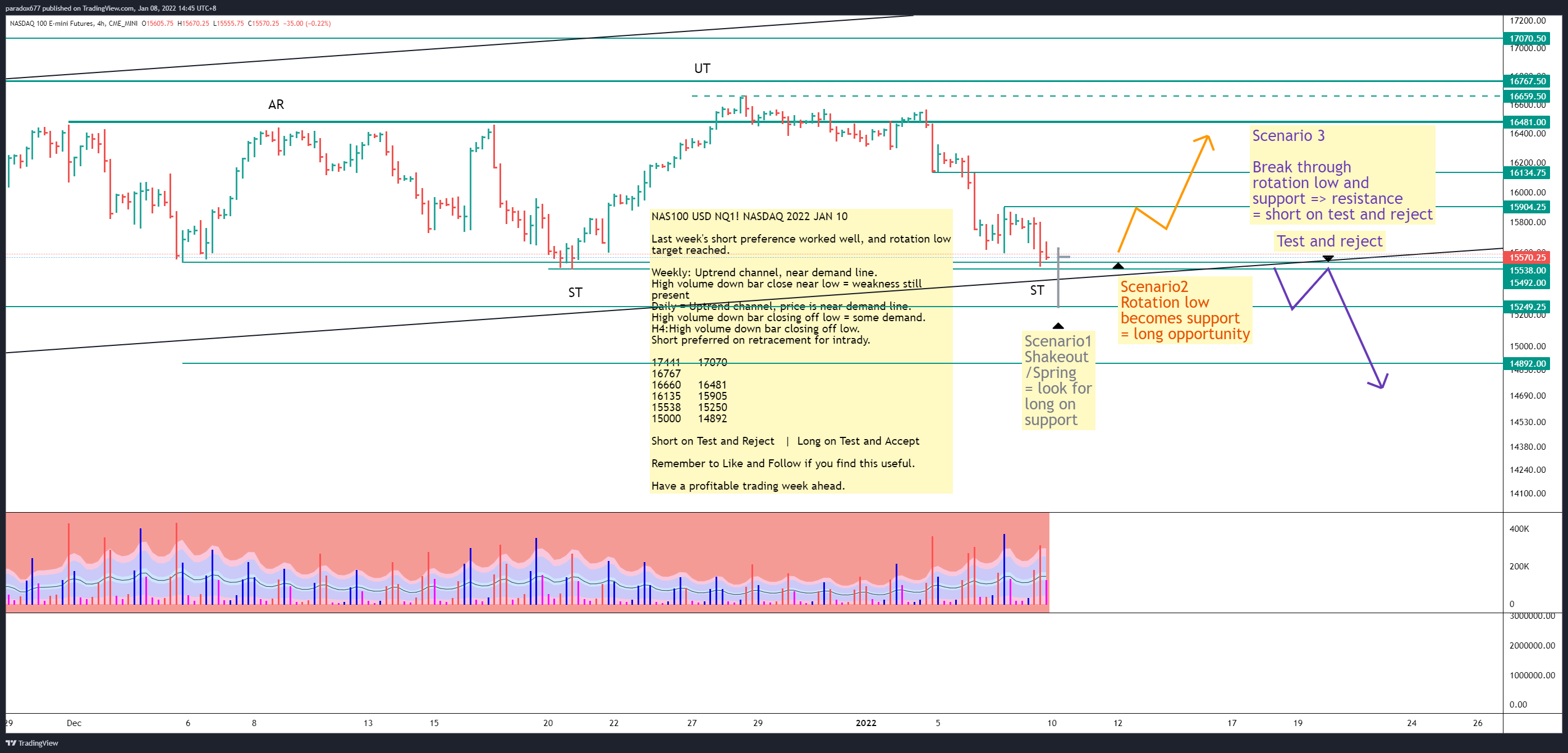Viewport: 1568px width, 753px height.
Task: Click the 14100.00 price axis label
Action: [x=1527, y=494]
